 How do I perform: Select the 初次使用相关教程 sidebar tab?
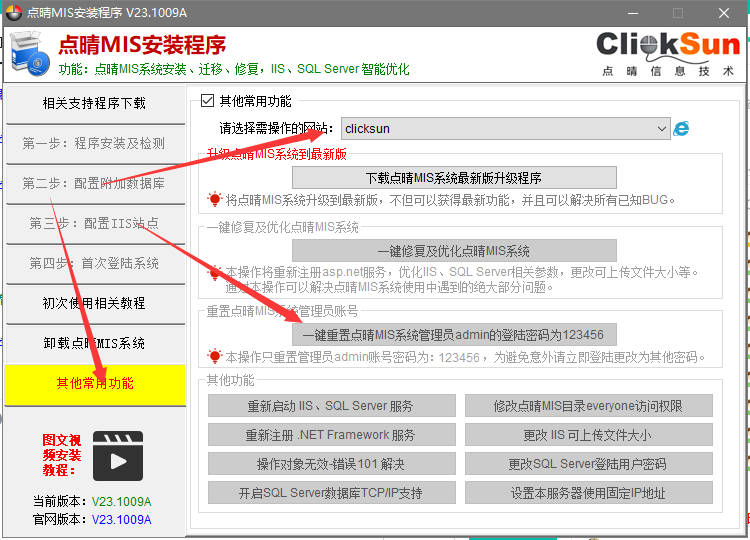click(x=95, y=304)
